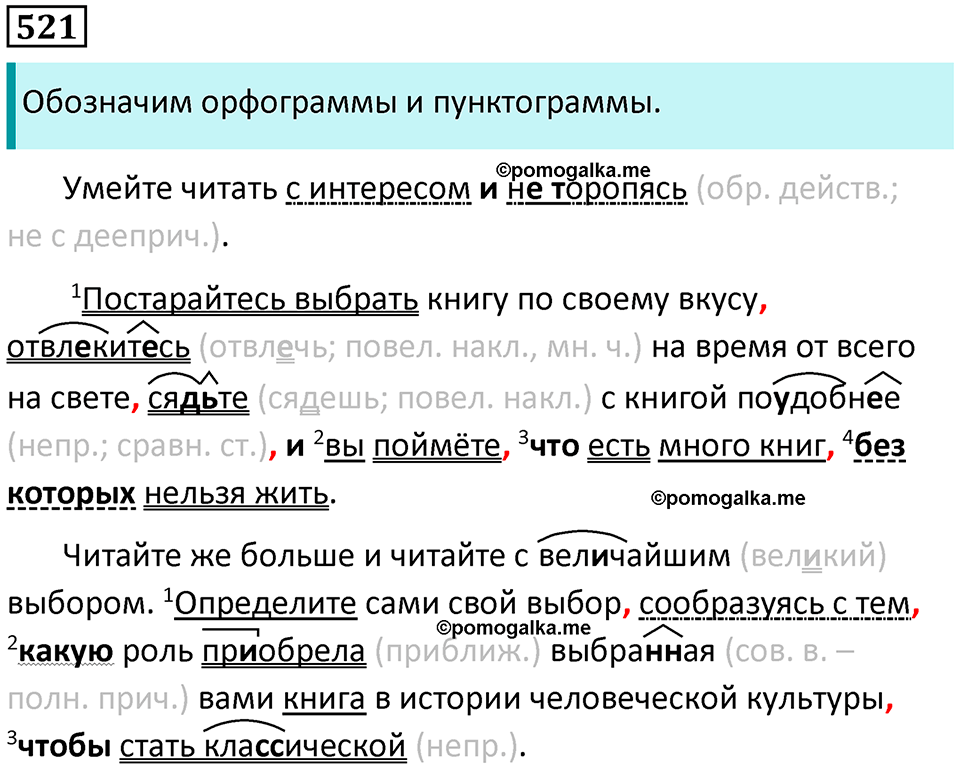Click the phrase "сами свой выбор"
The height and width of the screenshot is (769, 960).
(x=493, y=604)
